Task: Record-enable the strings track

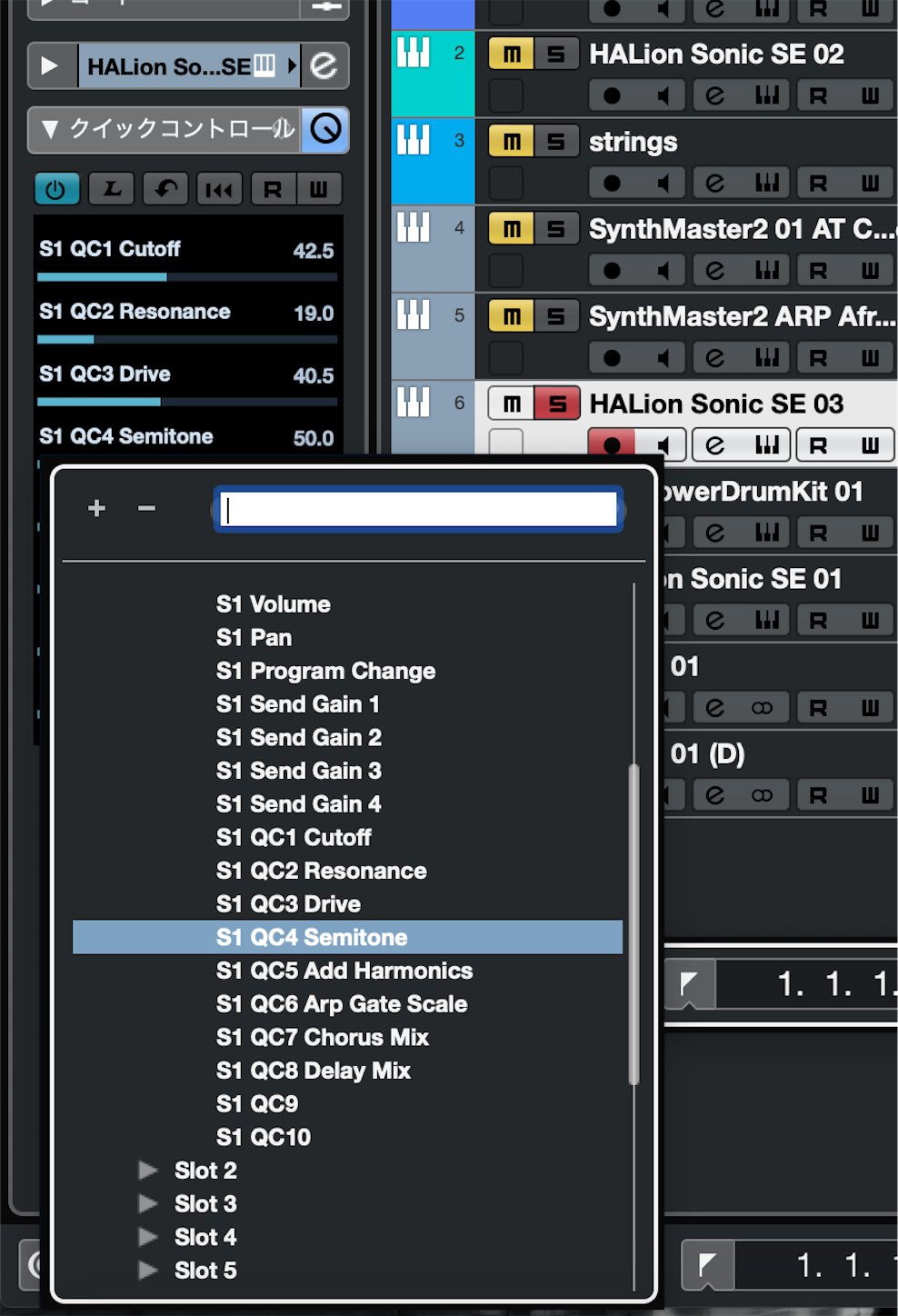Action: (x=613, y=183)
